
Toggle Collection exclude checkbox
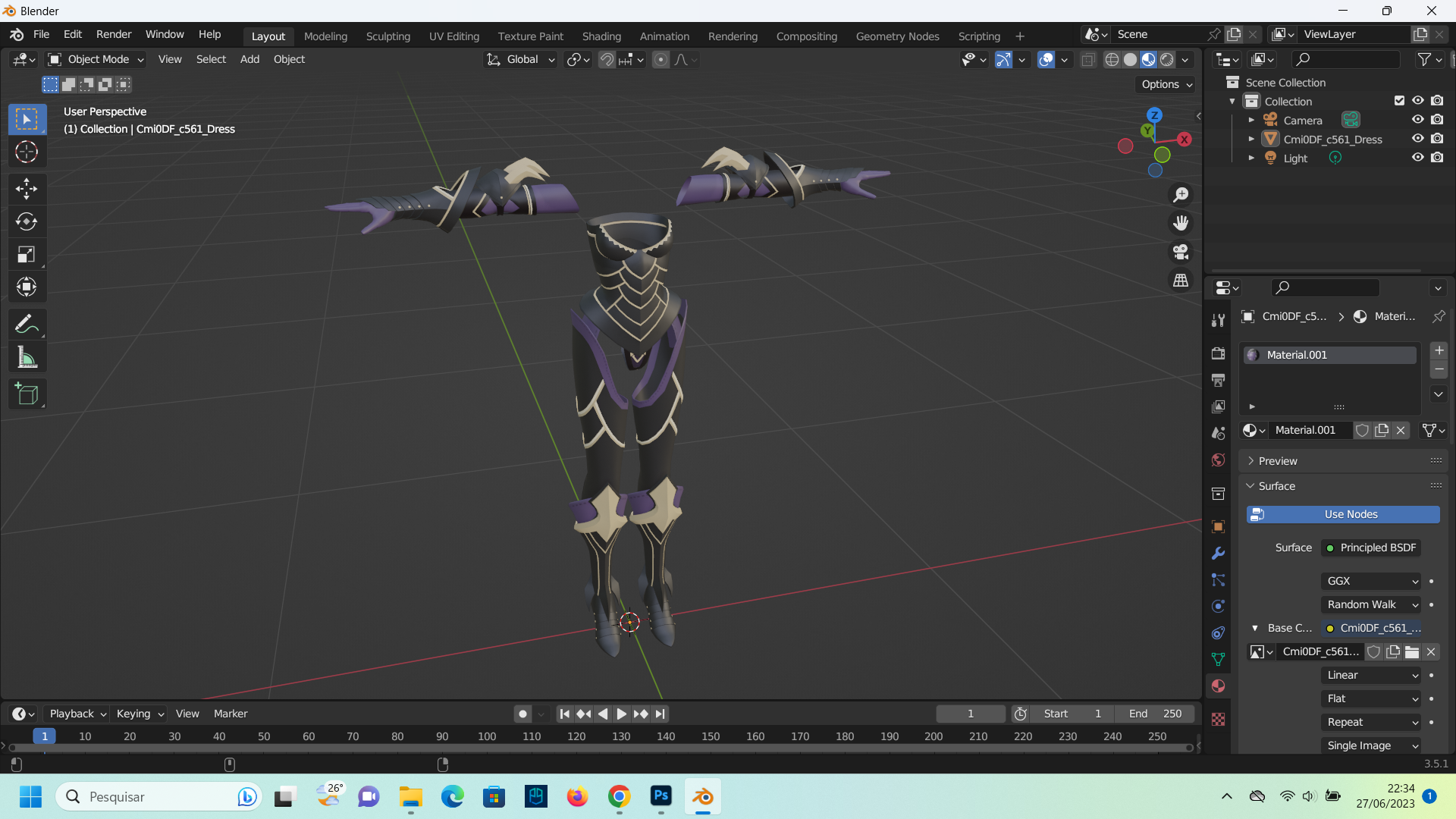point(1399,101)
